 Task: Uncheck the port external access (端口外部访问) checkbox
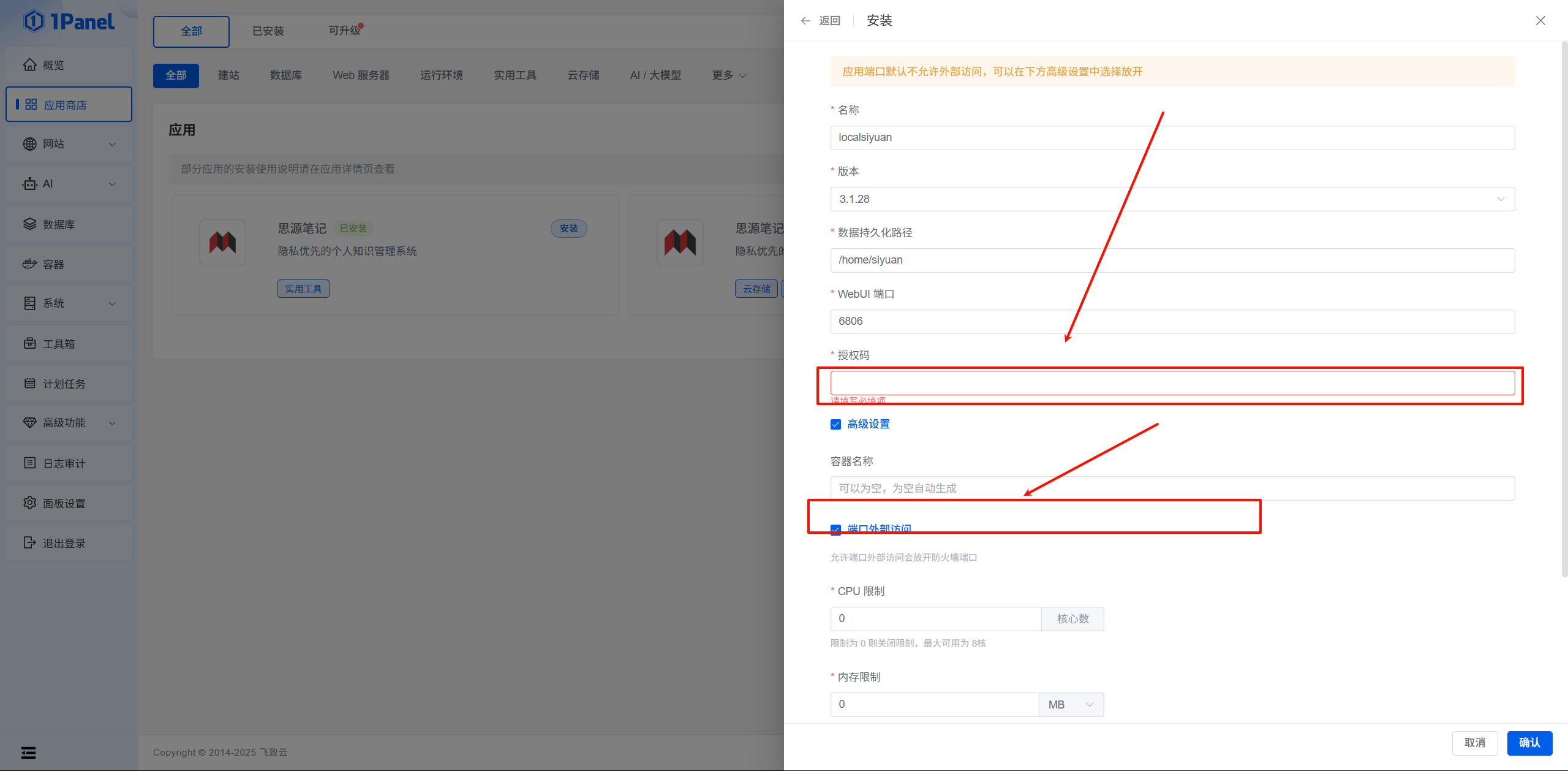coord(835,529)
